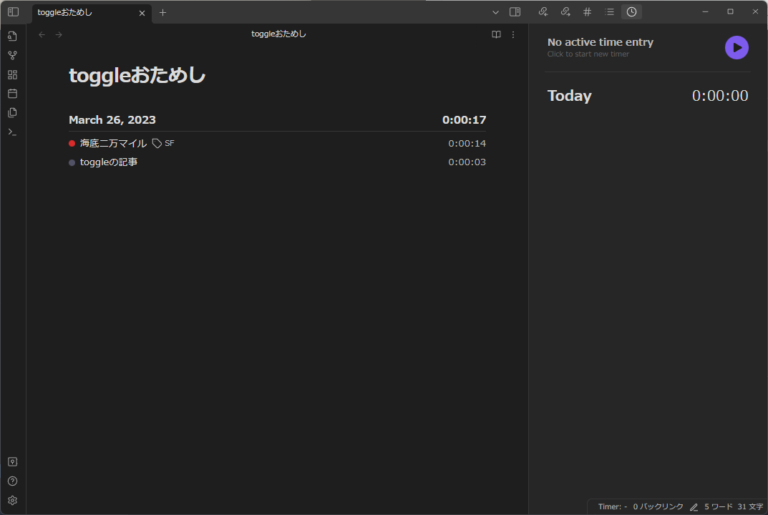Toggle the right sidebar visibility
This screenshot has height=515, width=768.
tap(515, 12)
